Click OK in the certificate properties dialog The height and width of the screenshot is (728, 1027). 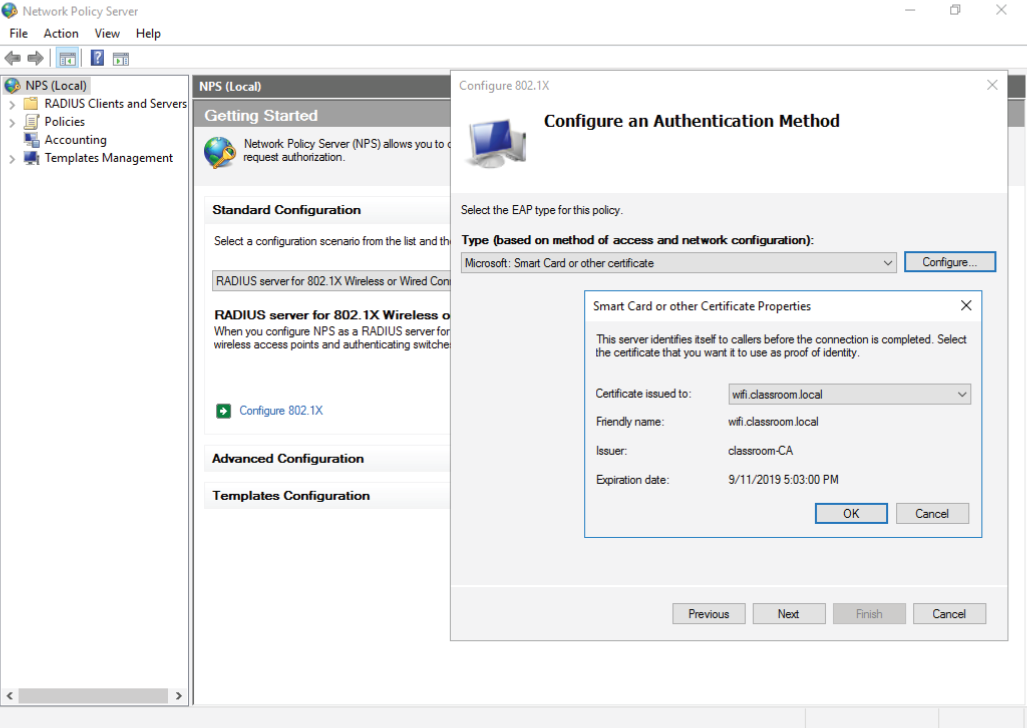[x=851, y=514]
